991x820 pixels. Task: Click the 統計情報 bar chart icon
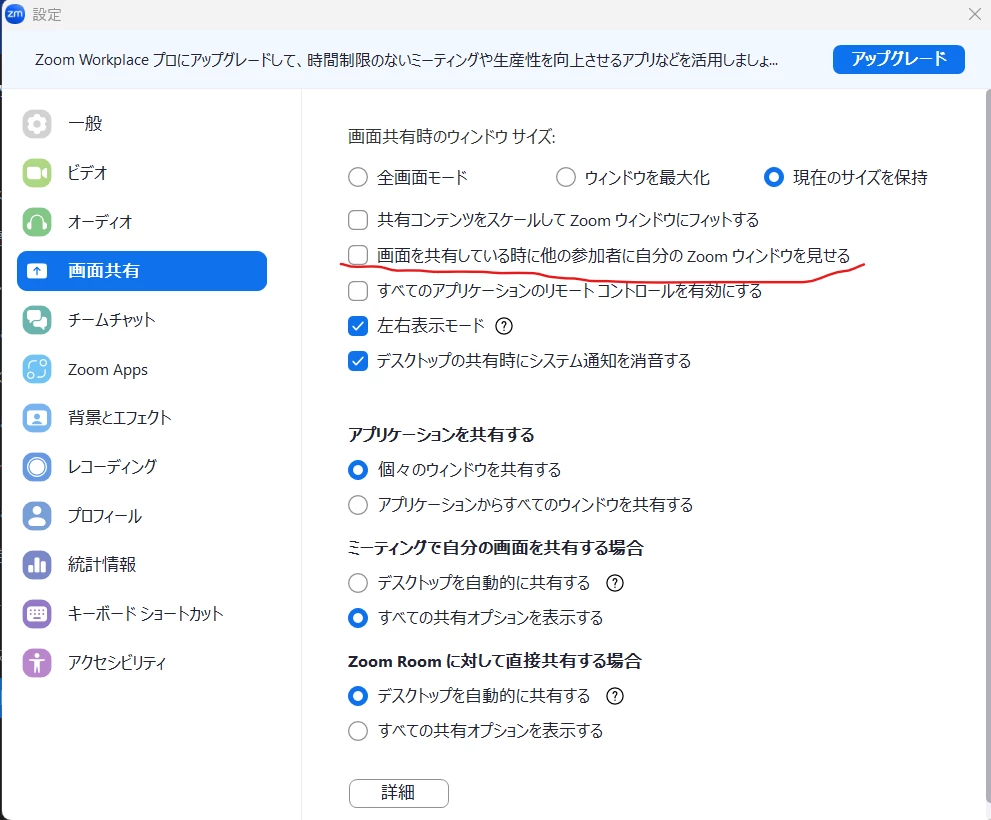[x=37, y=565]
